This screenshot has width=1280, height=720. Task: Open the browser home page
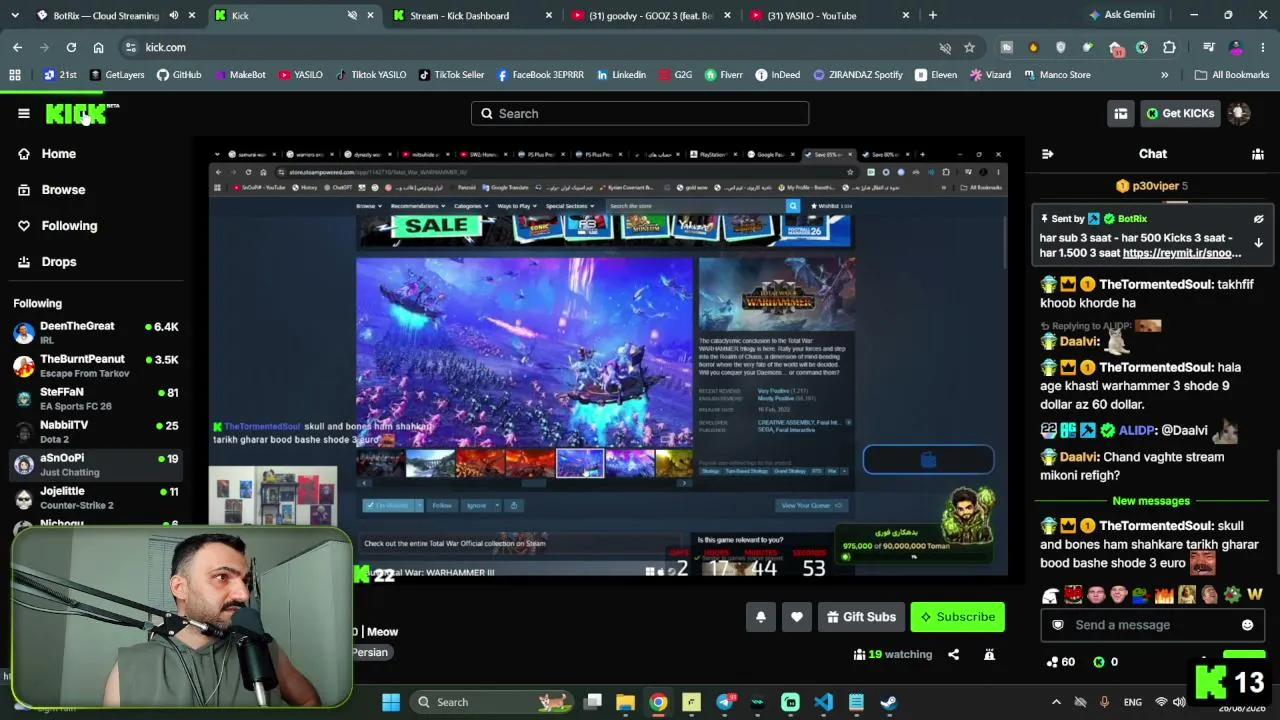click(x=98, y=47)
